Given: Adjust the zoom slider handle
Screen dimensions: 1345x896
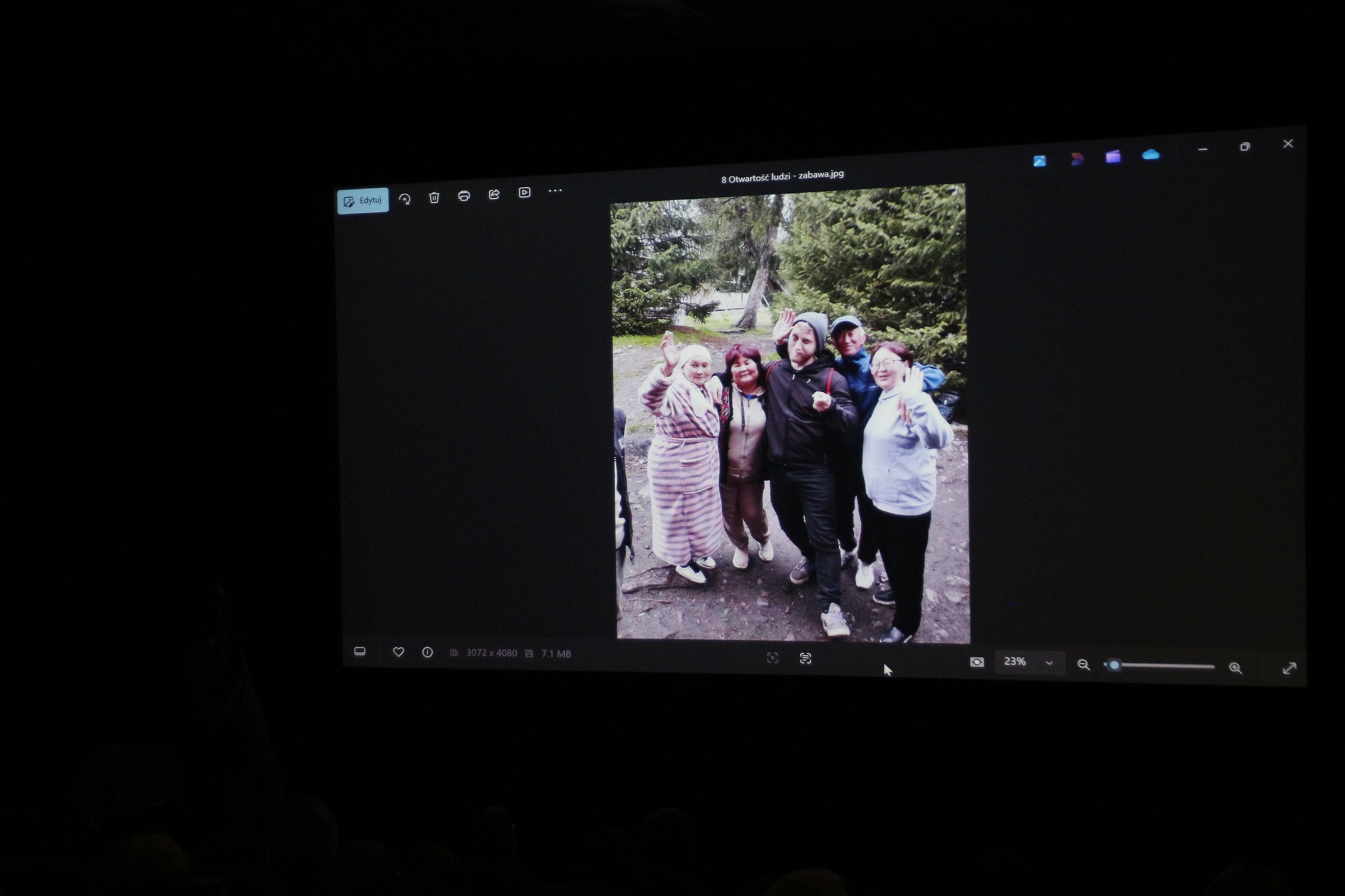Looking at the screenshot, I should click(1114, 665).
